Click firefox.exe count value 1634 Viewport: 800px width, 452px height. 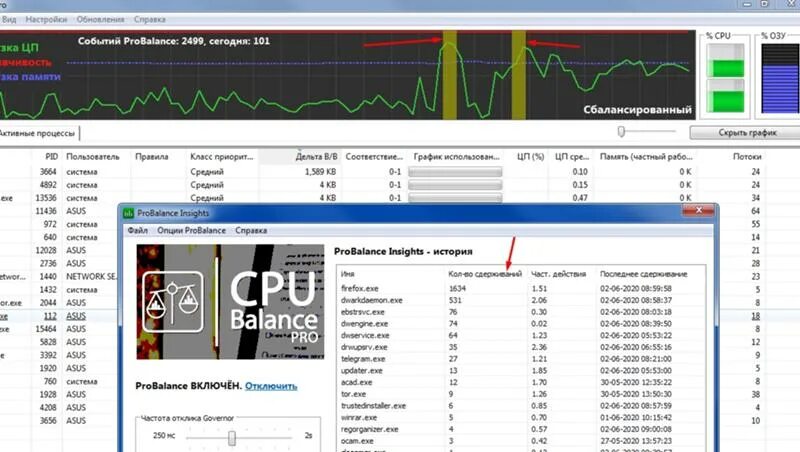pyautogui.click(x=457, y=288)
